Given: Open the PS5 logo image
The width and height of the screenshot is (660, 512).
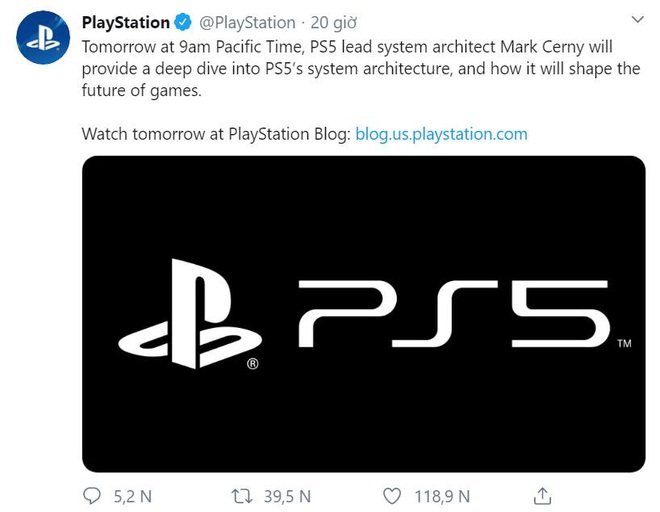Looking at the screenshot, I should (x=364, y=314).
